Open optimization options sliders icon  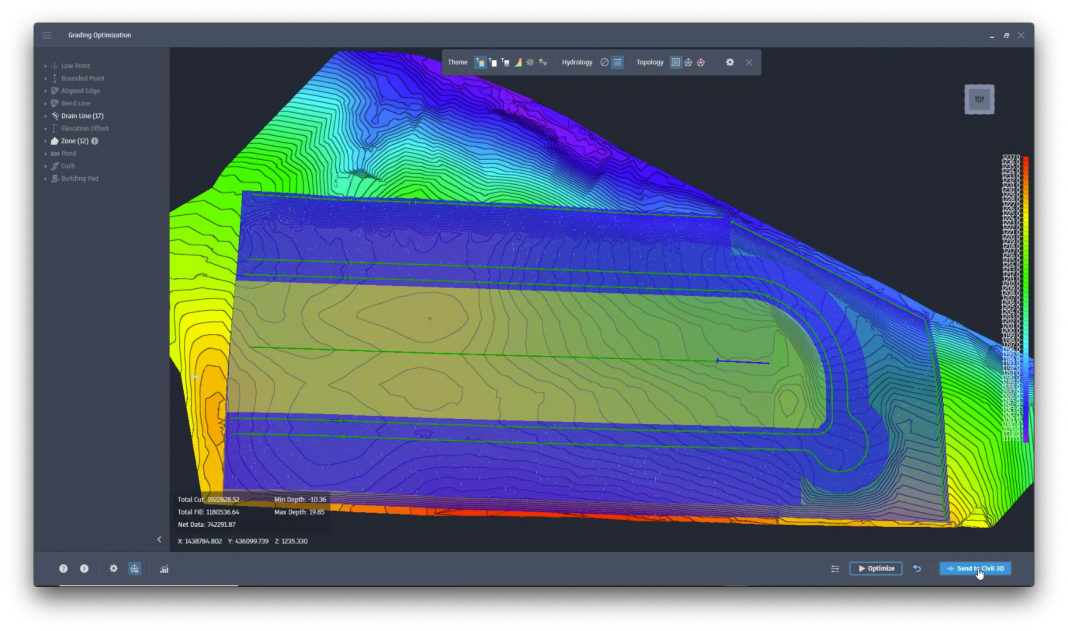[x=835, y=568]
